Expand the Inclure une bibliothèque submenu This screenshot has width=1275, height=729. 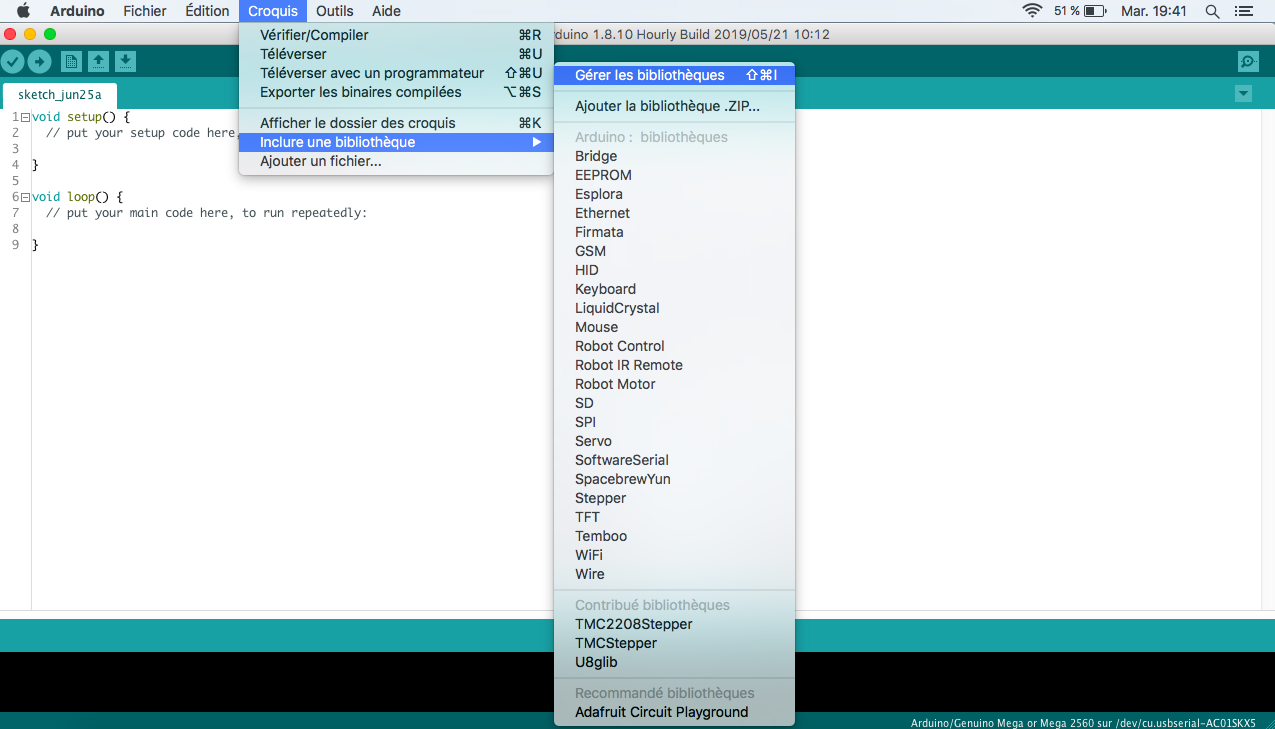click(396, 142)
